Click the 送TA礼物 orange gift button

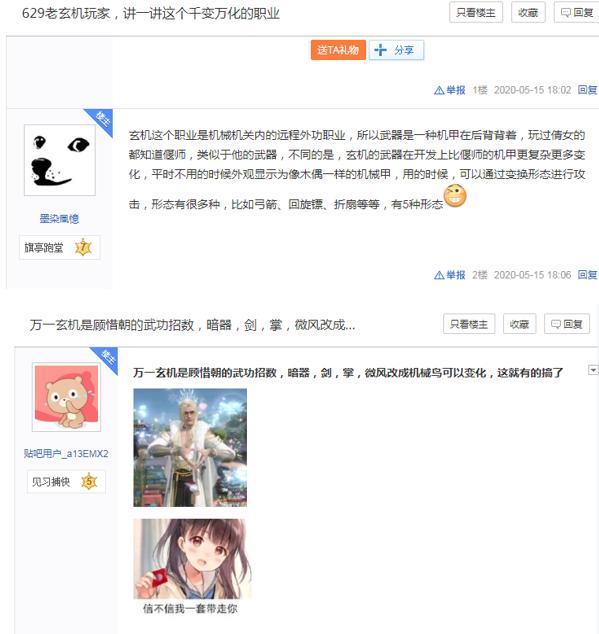pos(338,50)
